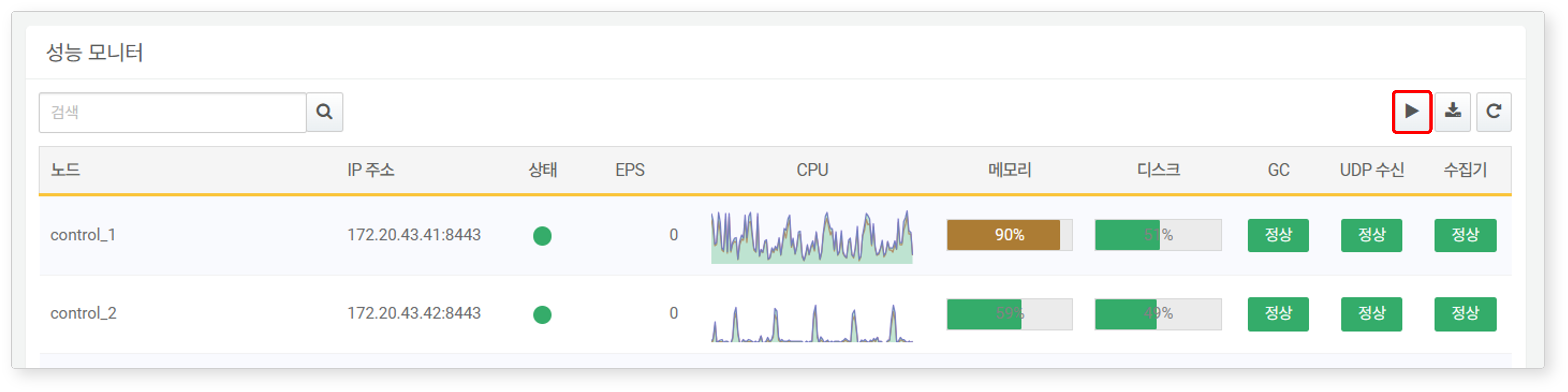
Task: Click the 메모리 column header
Action: coord(1009,170)
